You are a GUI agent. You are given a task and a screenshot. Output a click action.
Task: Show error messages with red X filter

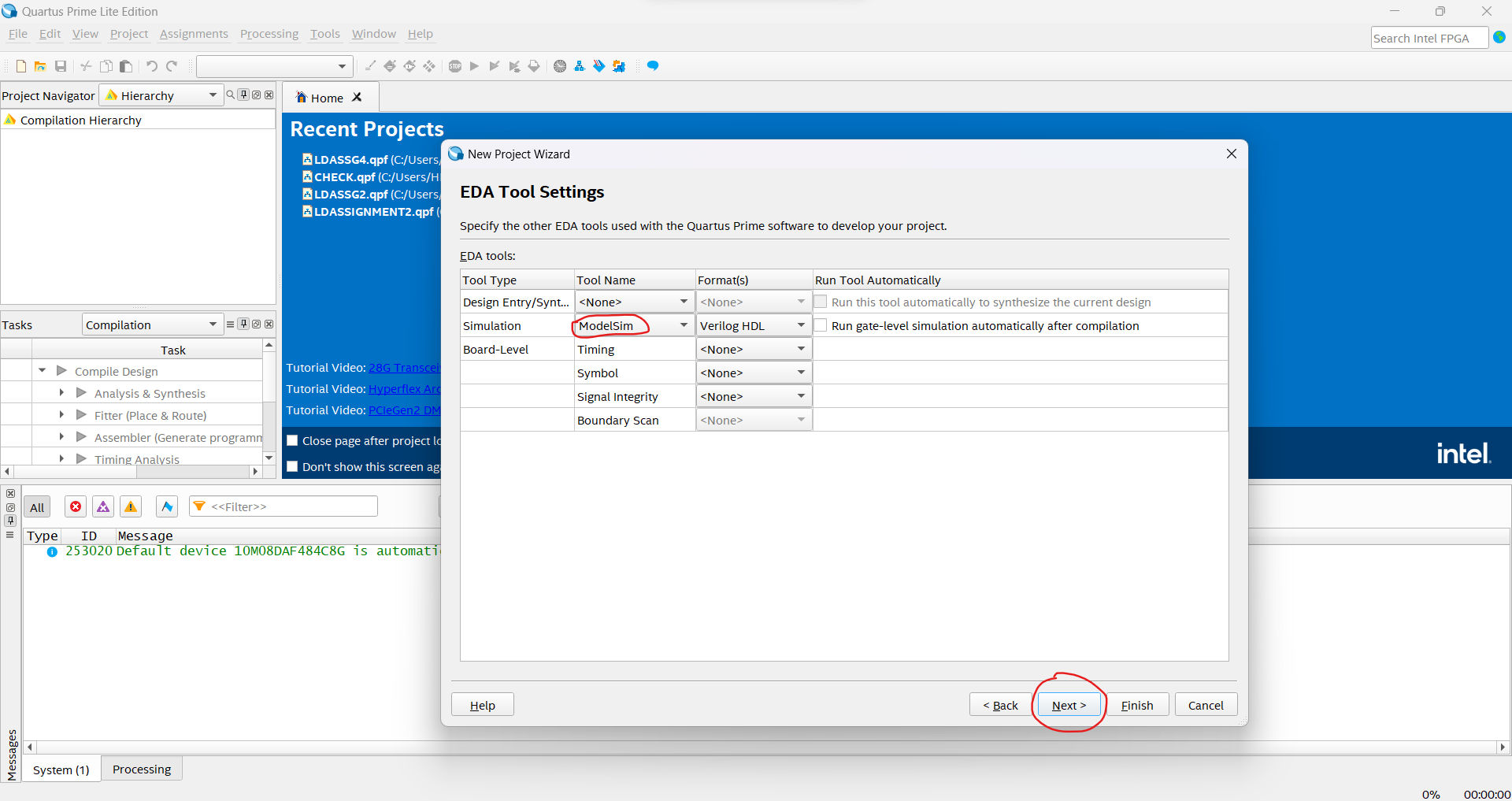click(x=76, y=506)
